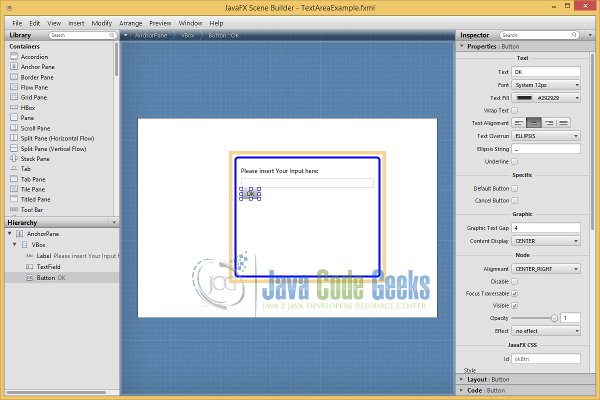
Task: Open the View menu
Action: click(x=54, y=23)
